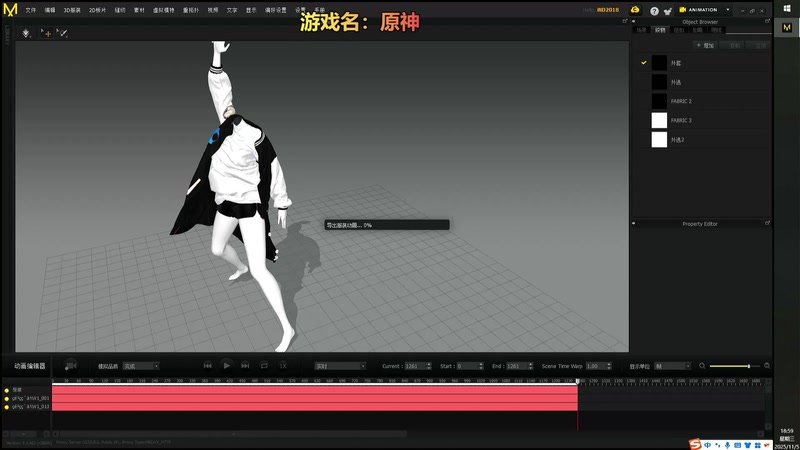800x450 pixels.
Task: Click the FABRIC 3 label
Action: 681,120
